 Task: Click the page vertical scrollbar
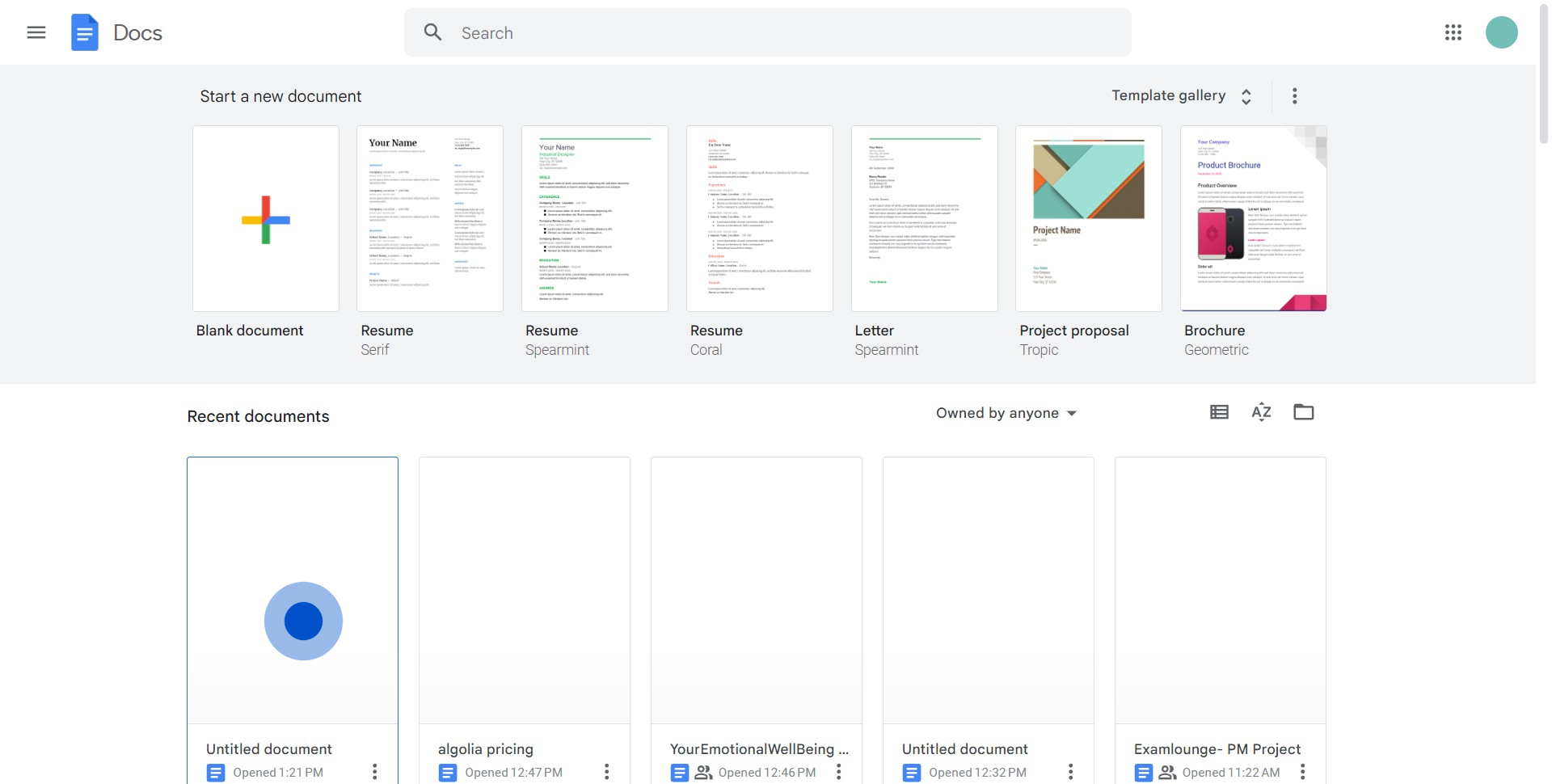pos(1544,73)
